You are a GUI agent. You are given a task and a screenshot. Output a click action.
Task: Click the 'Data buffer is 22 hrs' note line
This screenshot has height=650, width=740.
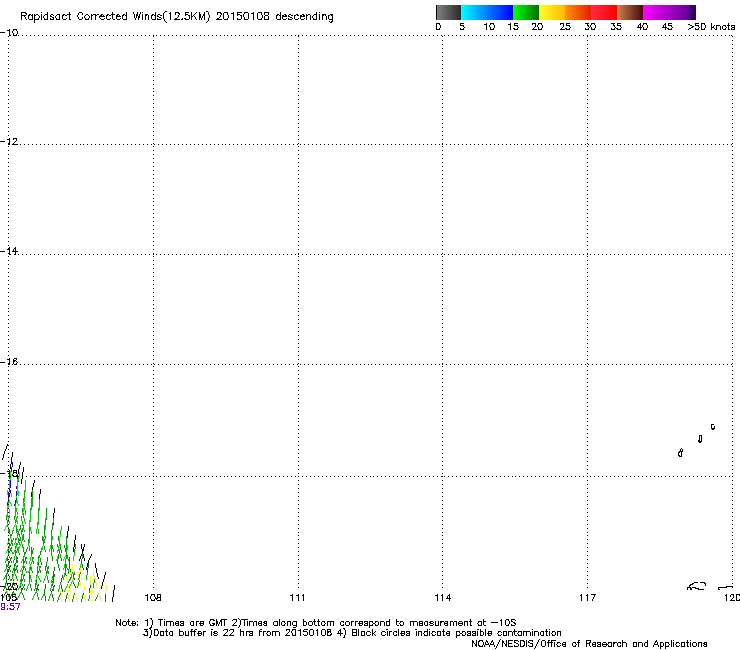(352, 633)
